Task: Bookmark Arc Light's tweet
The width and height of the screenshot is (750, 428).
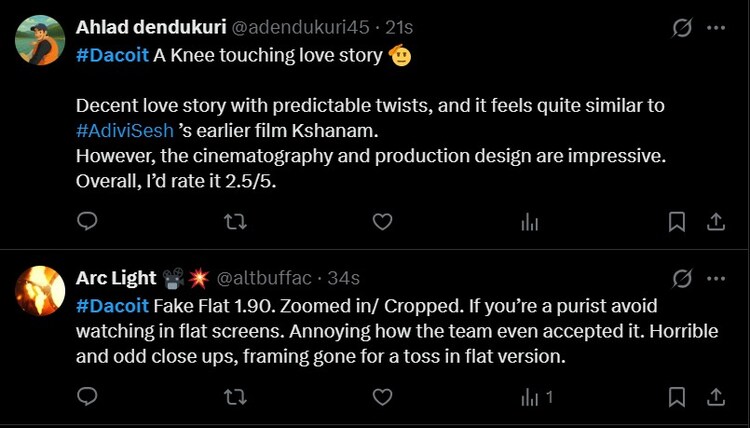Action: 677,397
